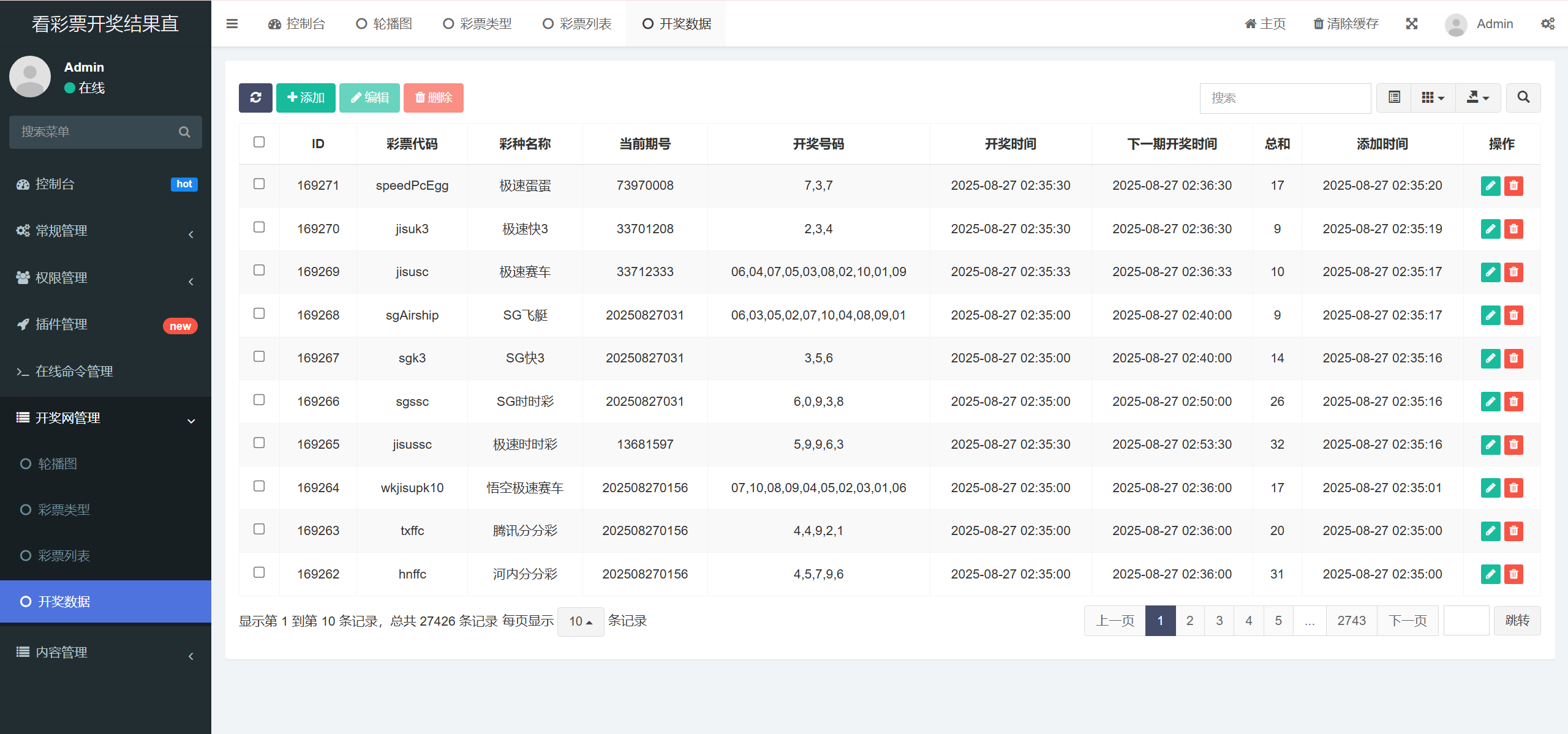The width and height of the screenshot is (1568, 734).
Task: Click the refresh table icon button
Action: tap(255, 98)
